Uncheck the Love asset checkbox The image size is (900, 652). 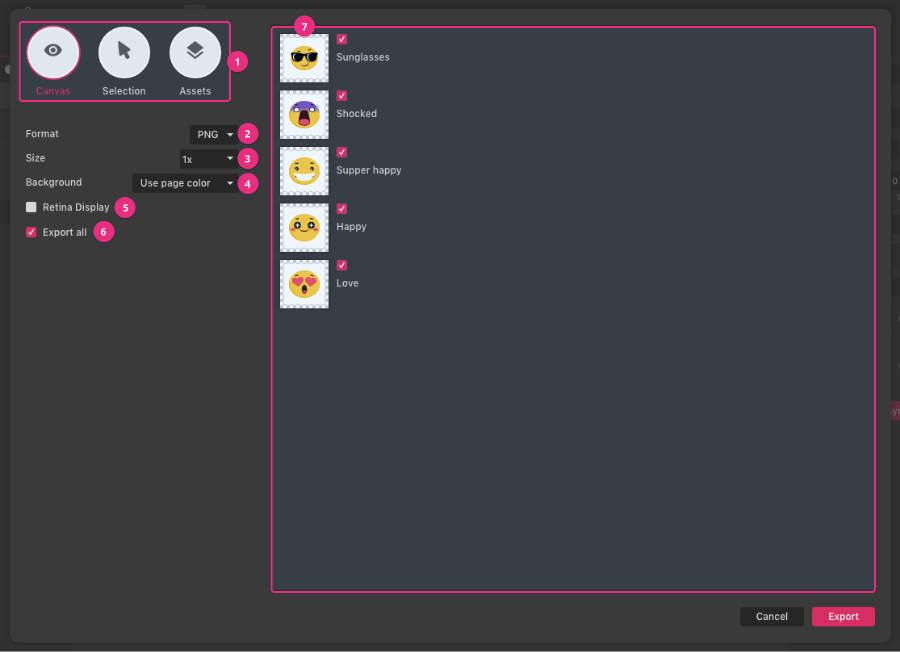pyautogui.click(x=342, y=265)
